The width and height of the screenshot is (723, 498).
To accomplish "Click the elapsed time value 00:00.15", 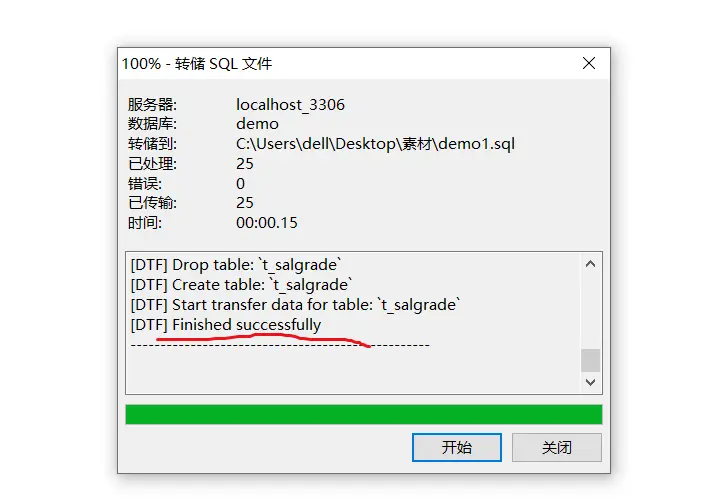I will pos(267,223).
